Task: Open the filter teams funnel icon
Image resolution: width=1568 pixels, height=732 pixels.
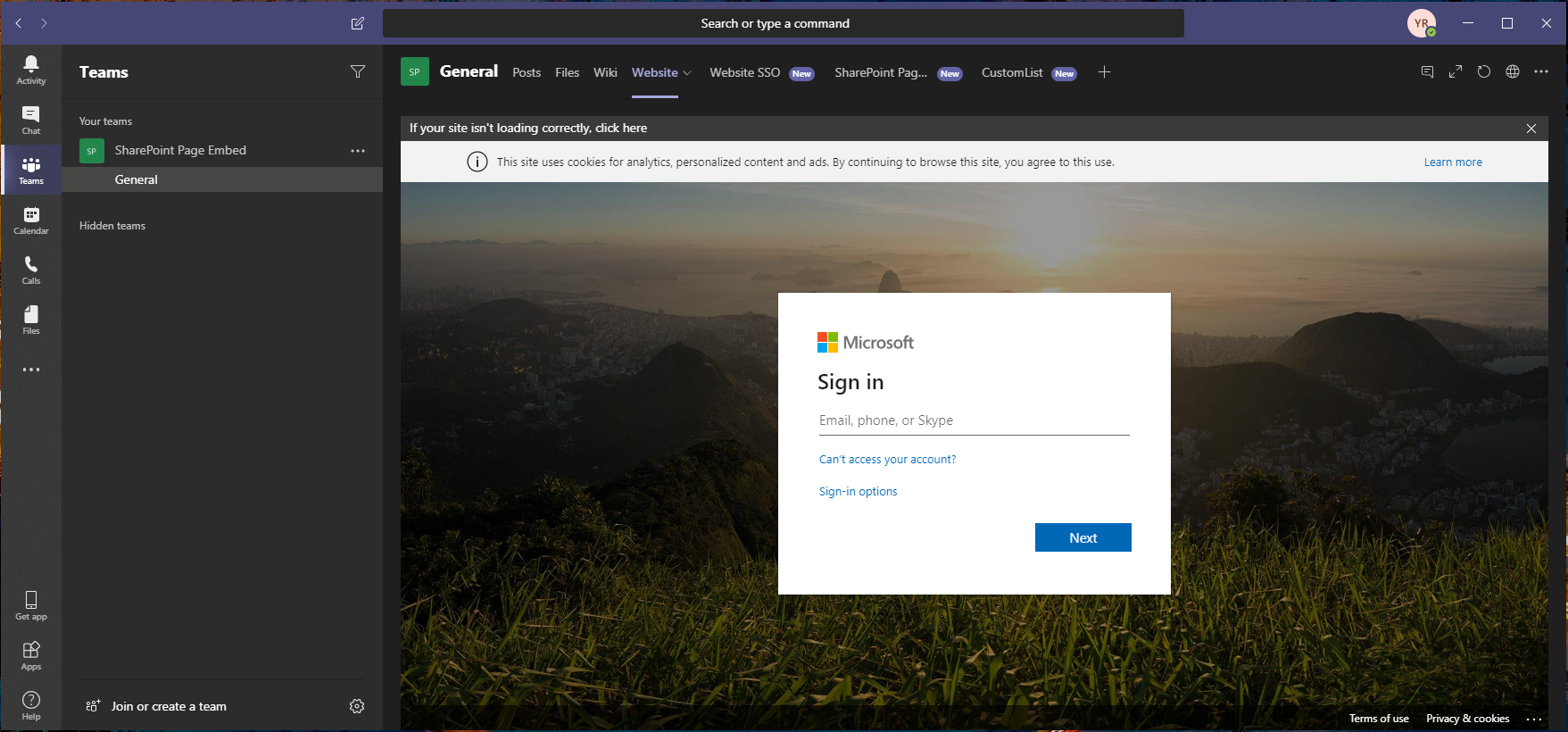Action: pyautogui.click(x=358, y=71)
